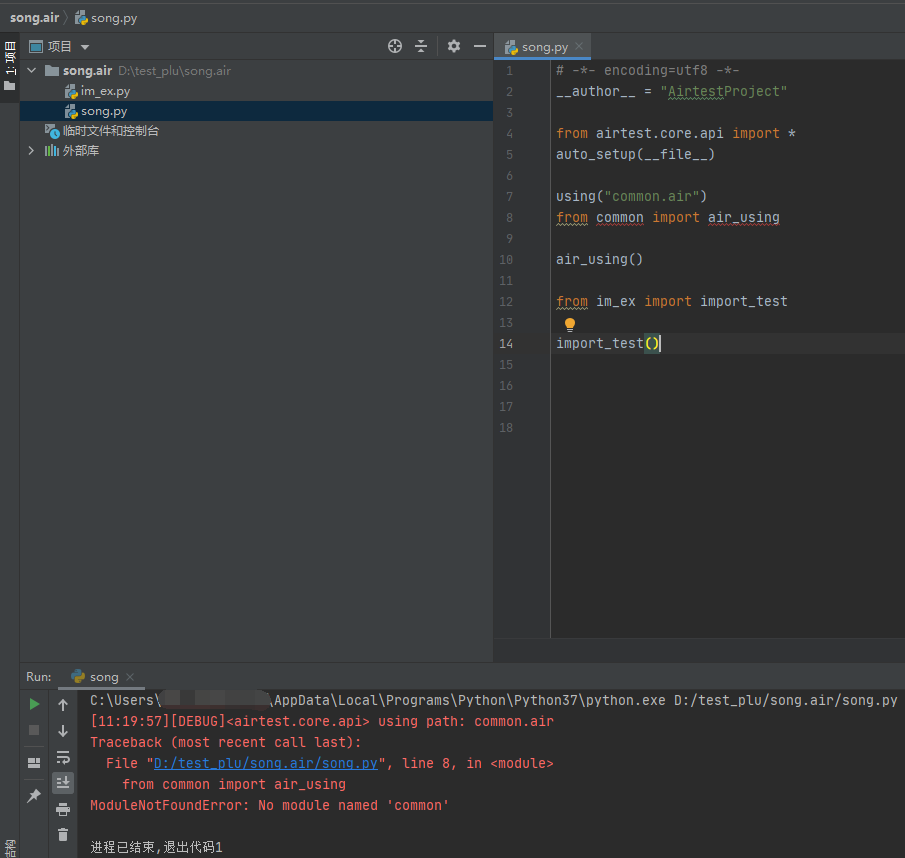Click line number 14 in gutter
The width and height of the screenshot is (905, 858).
(506, 344)
